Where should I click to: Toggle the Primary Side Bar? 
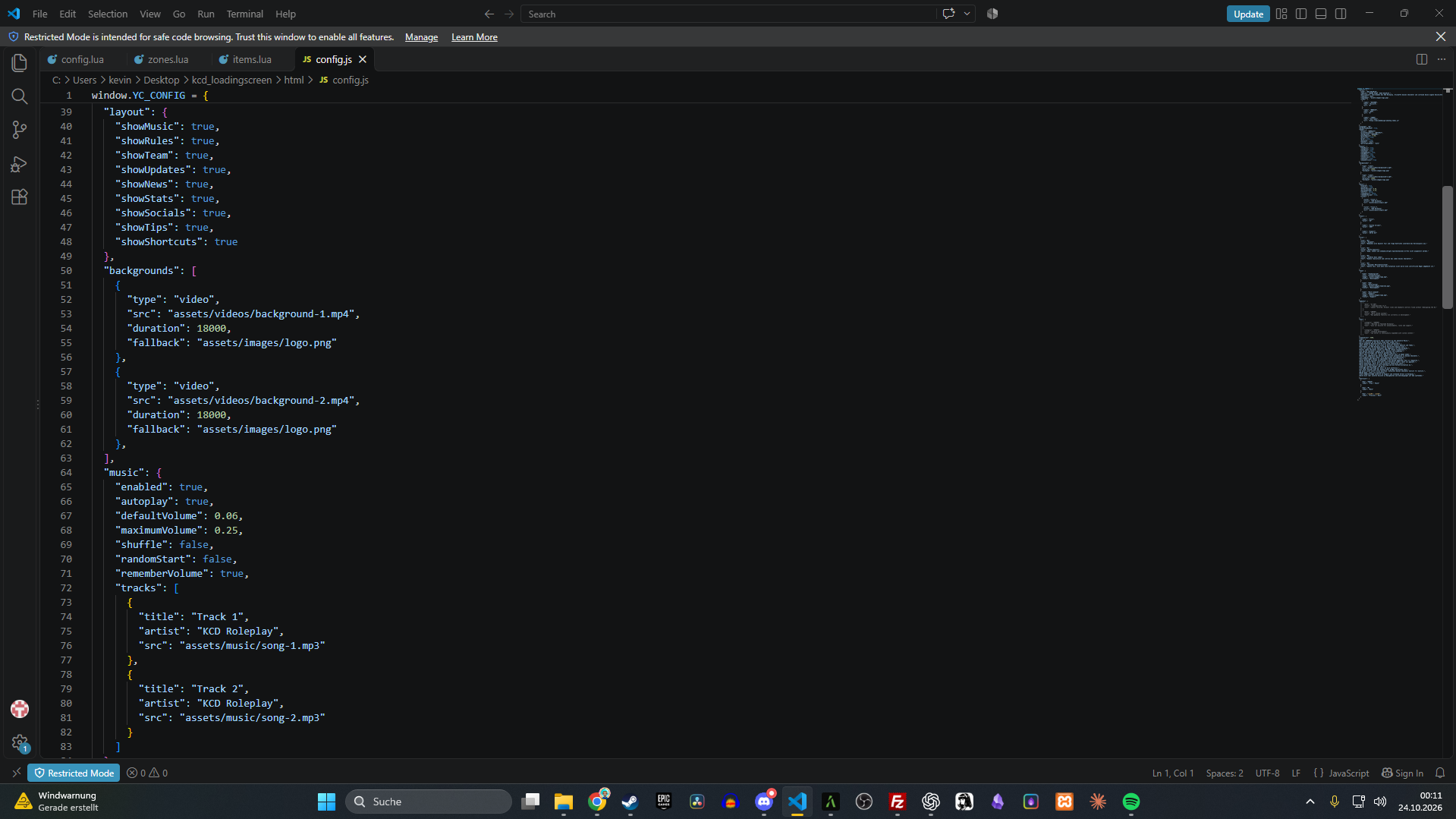point(1301,14)
